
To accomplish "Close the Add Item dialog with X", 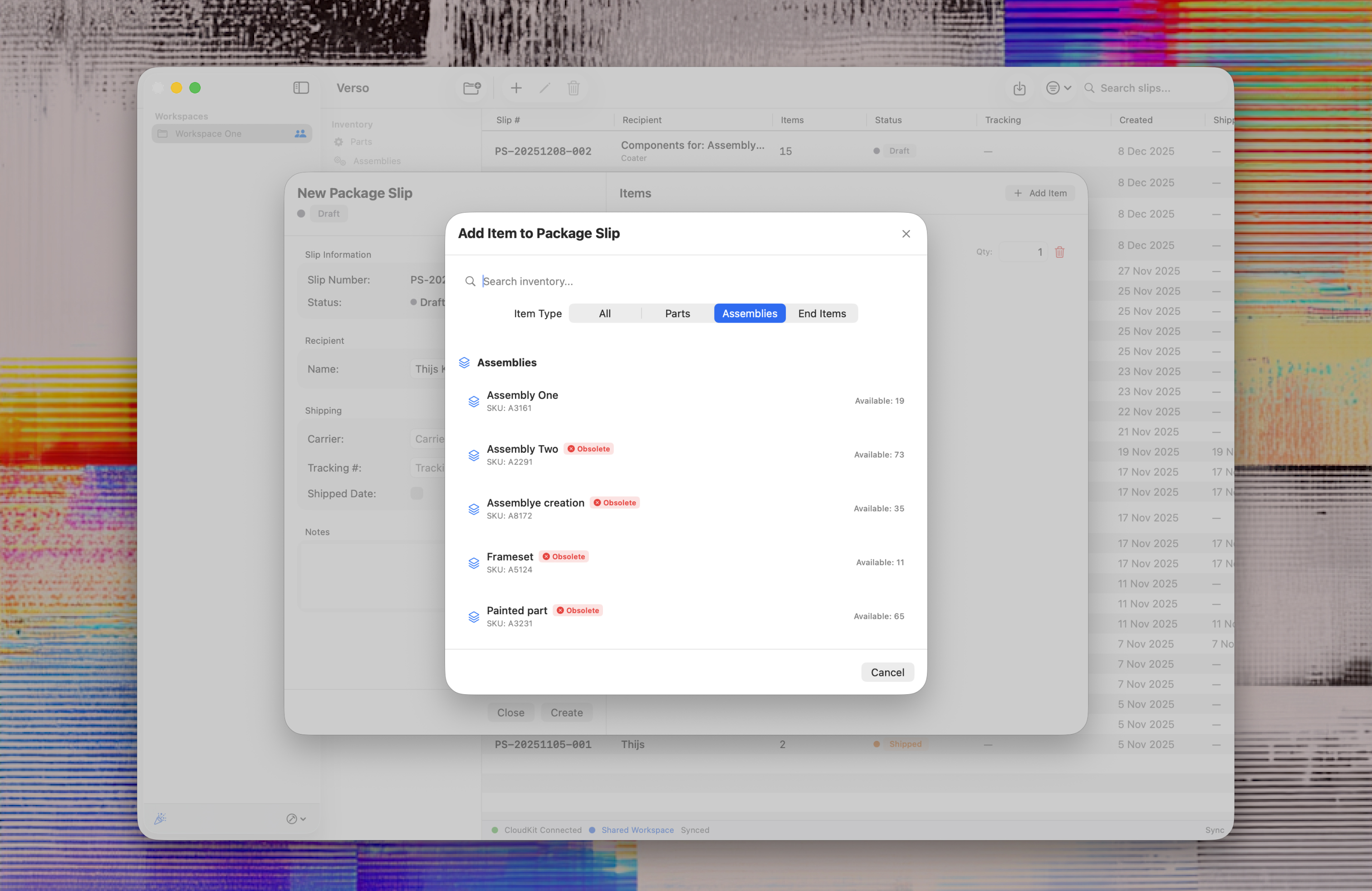I will click(906, 234).
